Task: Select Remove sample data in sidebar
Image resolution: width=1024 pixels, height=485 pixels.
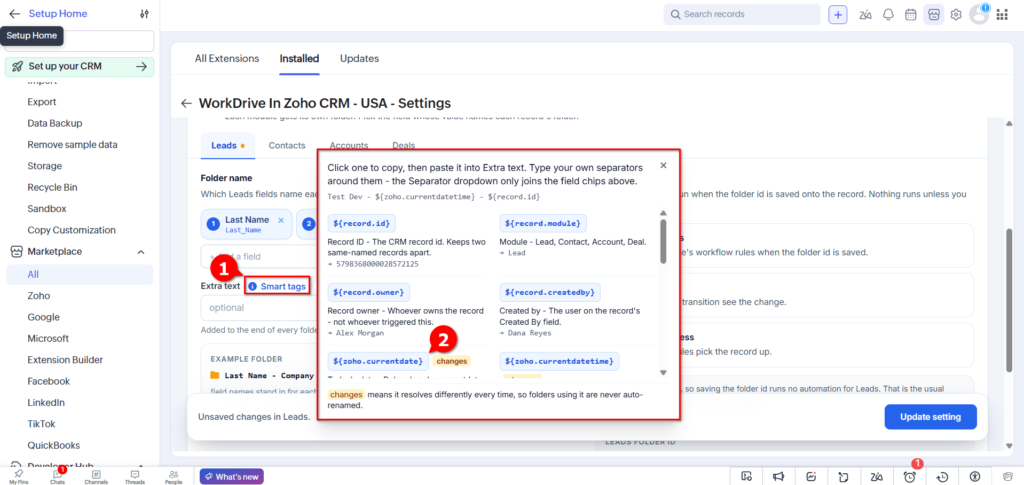Action: (72, 144)
